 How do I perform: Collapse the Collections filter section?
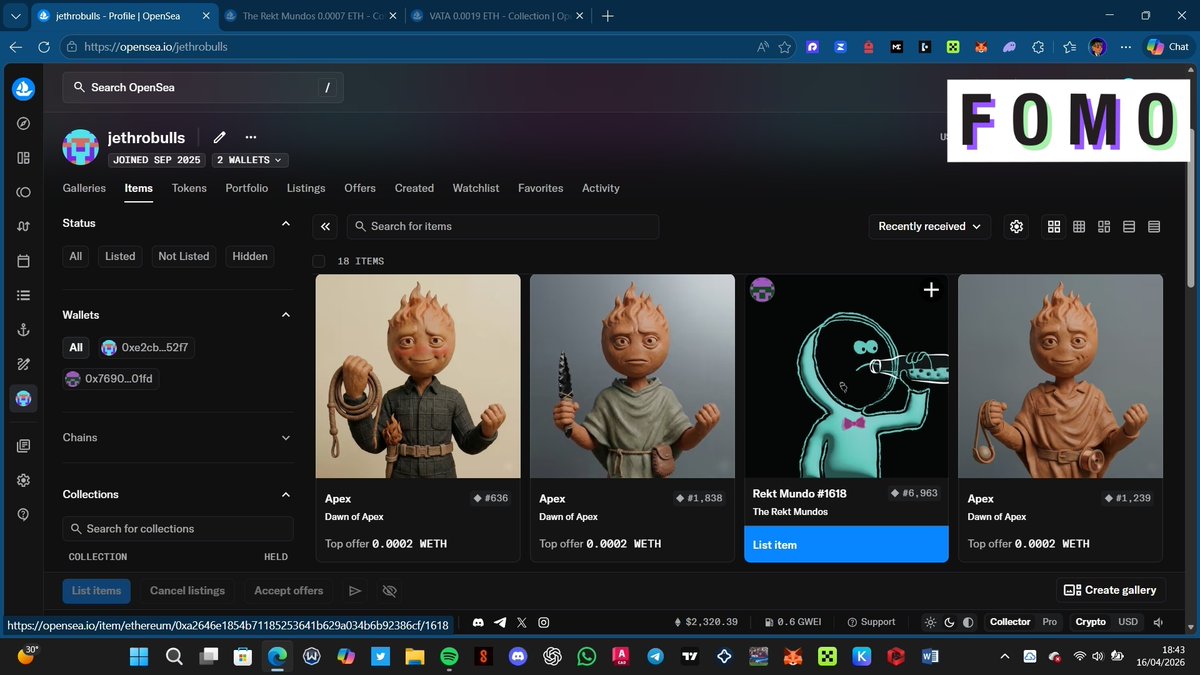tap(285, 495)
